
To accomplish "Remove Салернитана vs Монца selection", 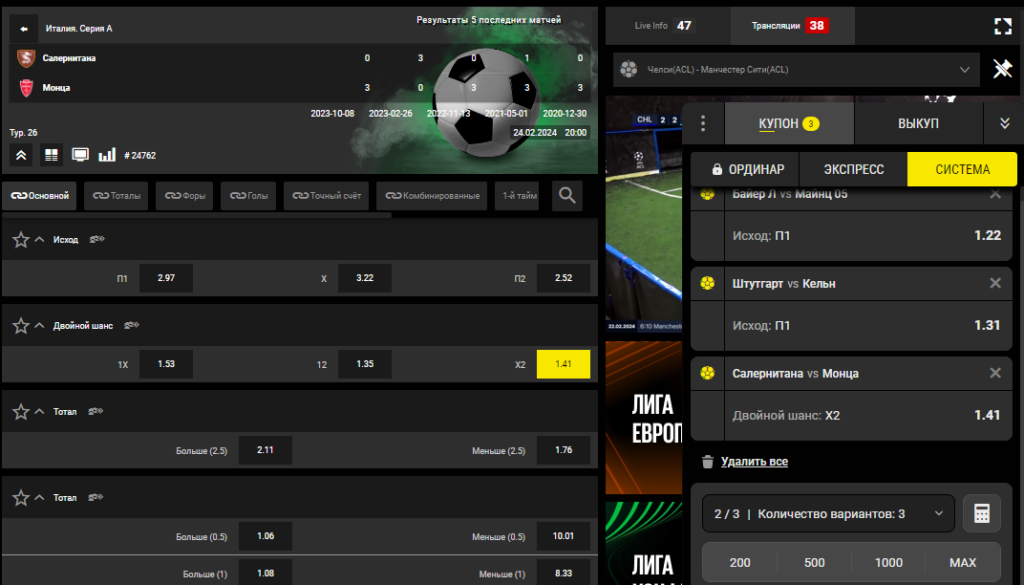I will (995, 373).
